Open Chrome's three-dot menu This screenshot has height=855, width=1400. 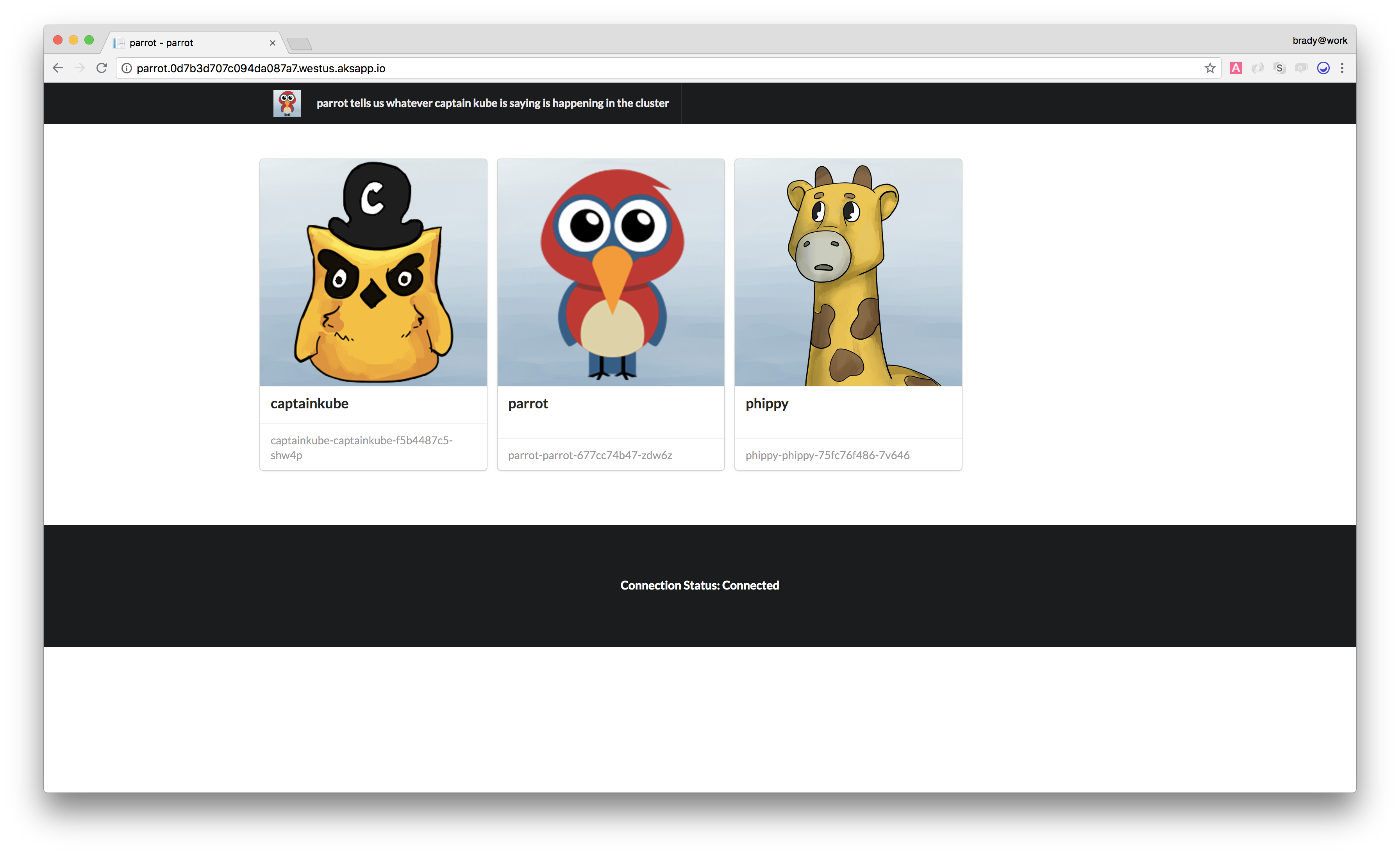click(x=1342, y=68)
